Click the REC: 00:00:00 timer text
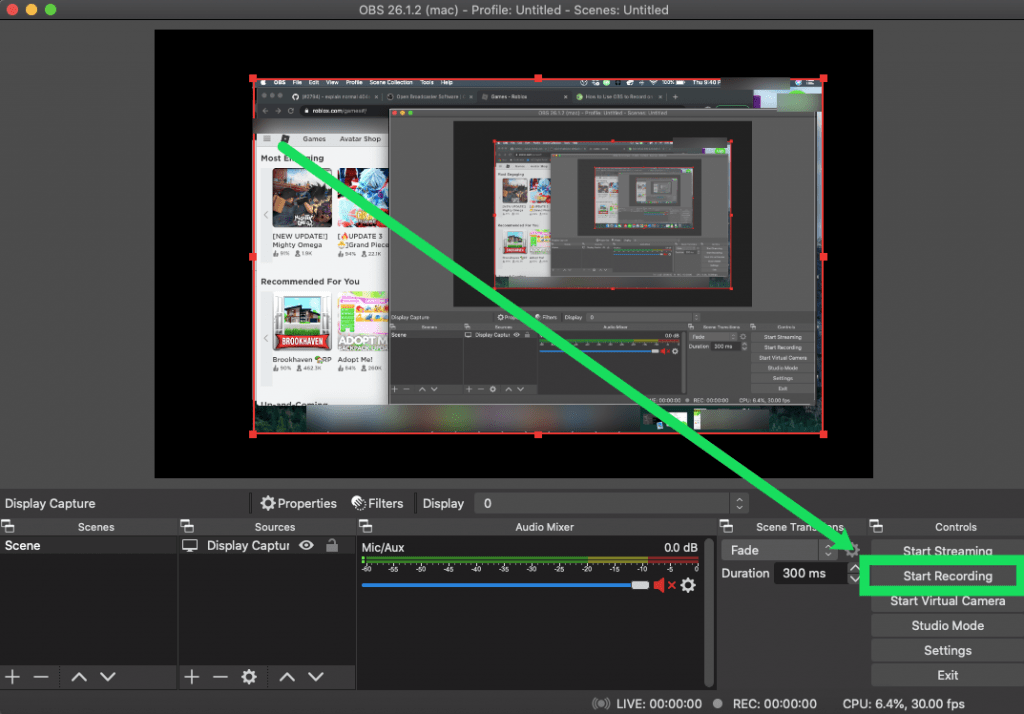 click(x=775, y=704)
